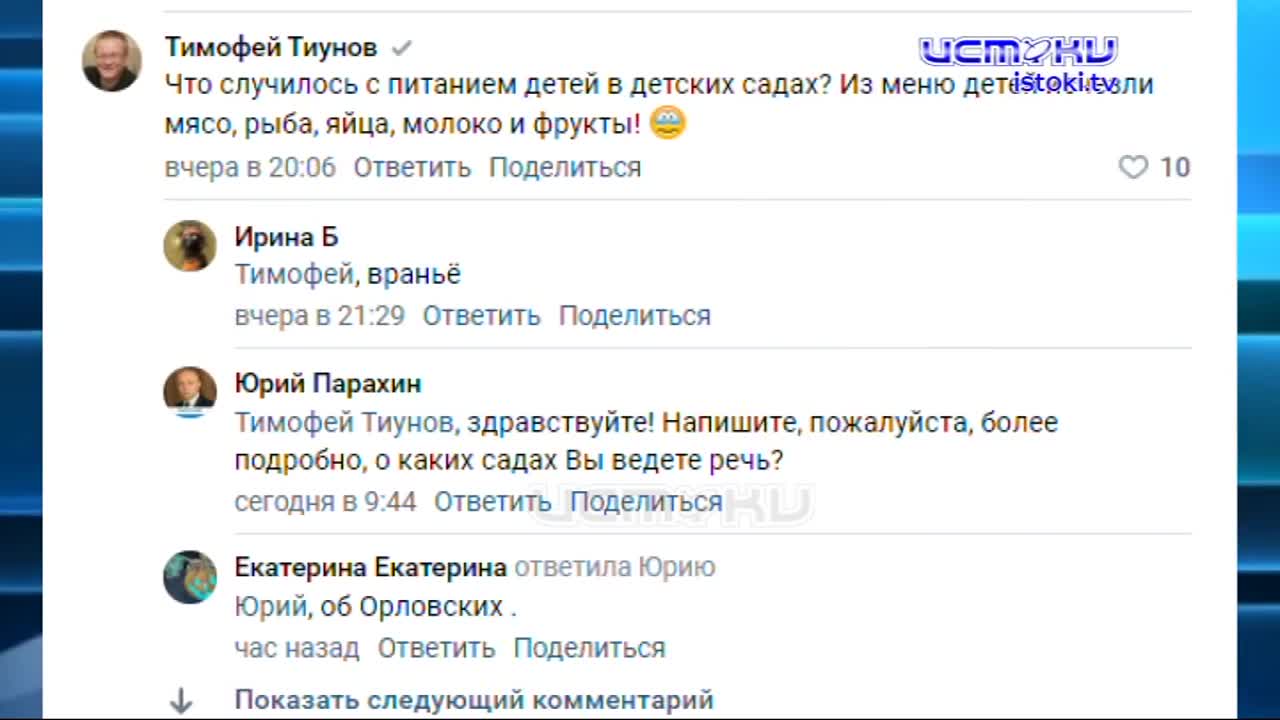The width and height of the screenshot is (1280, 720).
Task: Show the next comment
Action: pyautogui.click(x=474, y=700)
